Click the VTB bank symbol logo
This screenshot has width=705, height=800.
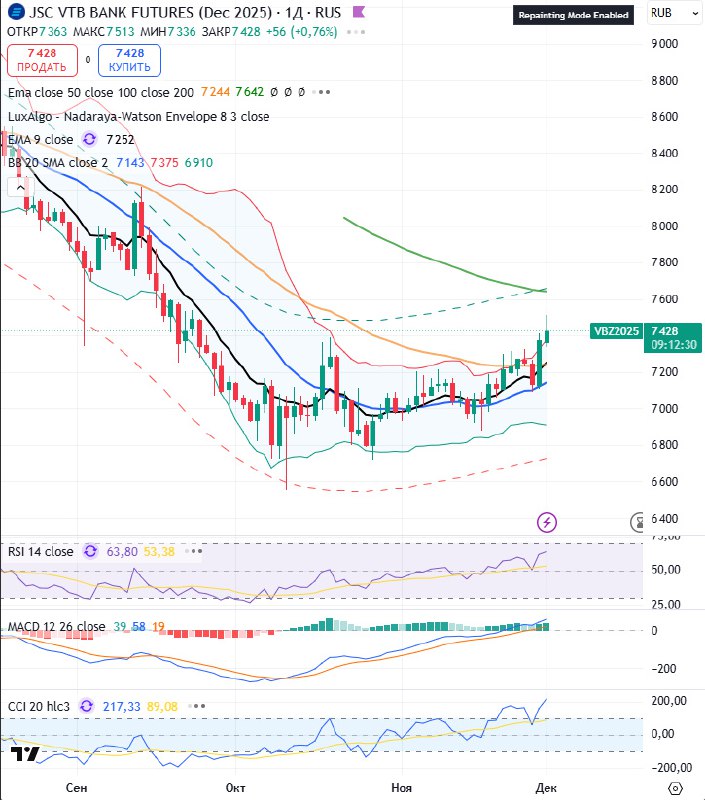click(15, 13)
